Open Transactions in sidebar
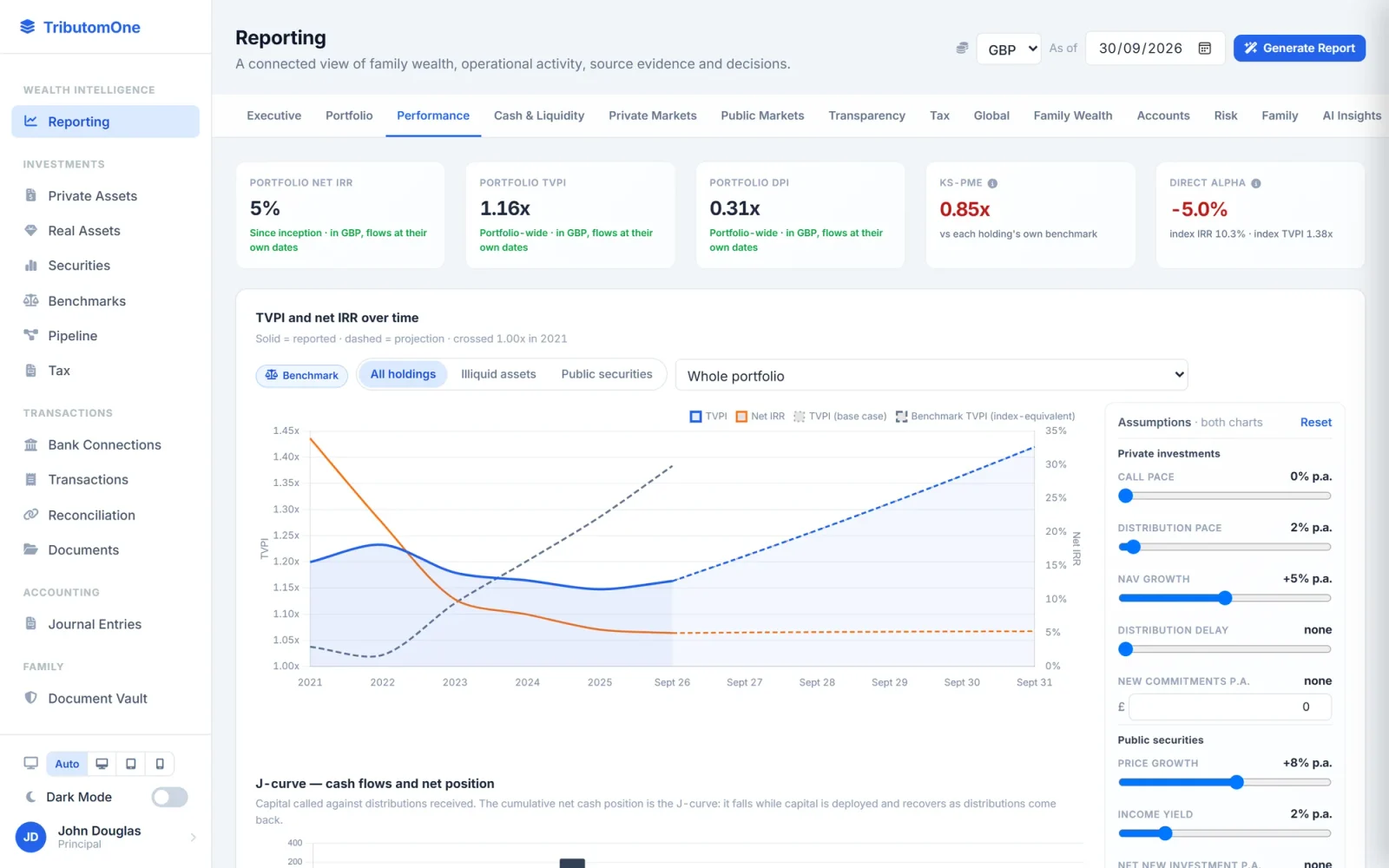Screen dimensions: 1389x868 point(105,479)
